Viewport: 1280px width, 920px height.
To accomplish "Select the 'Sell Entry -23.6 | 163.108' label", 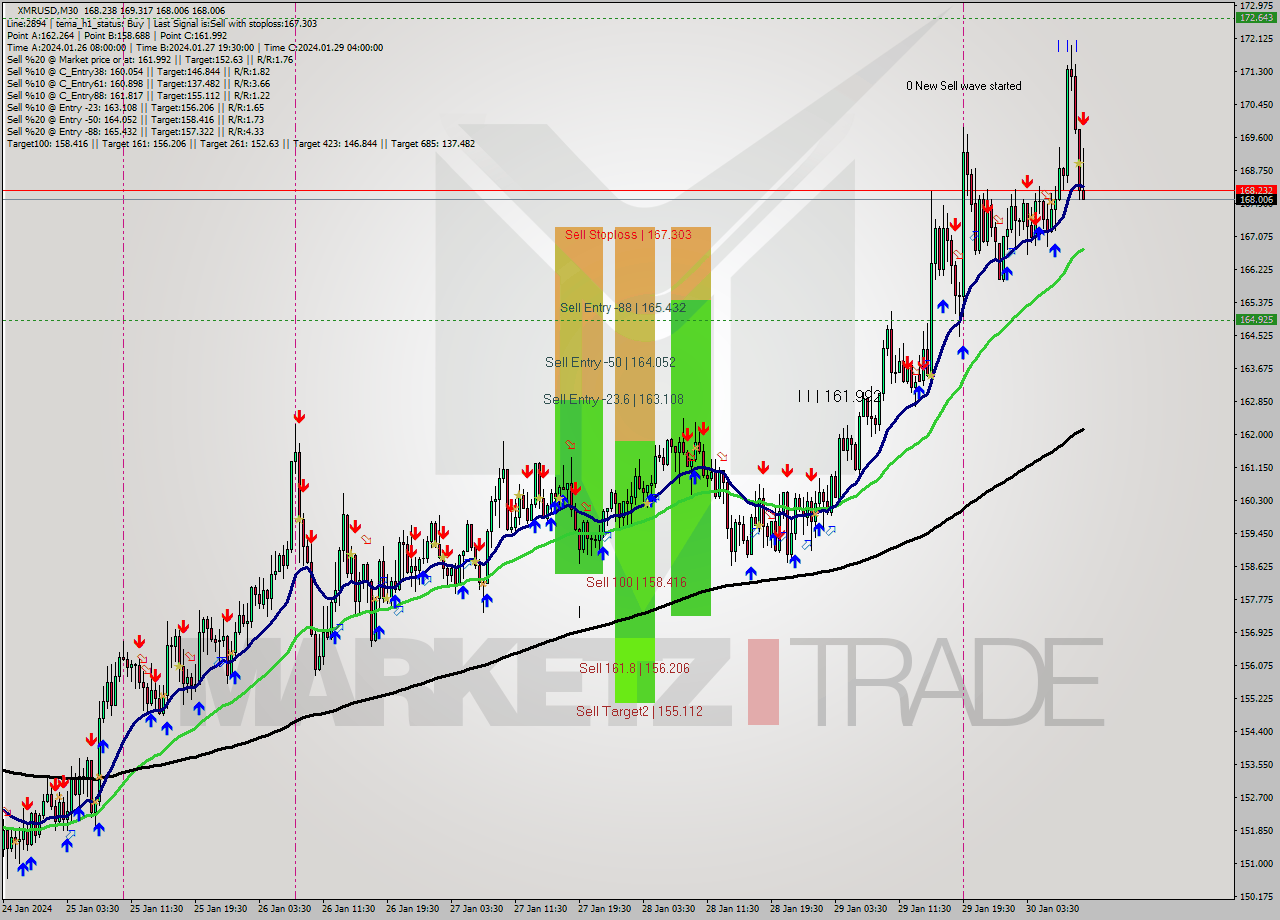I will click(x=613, y=400).
